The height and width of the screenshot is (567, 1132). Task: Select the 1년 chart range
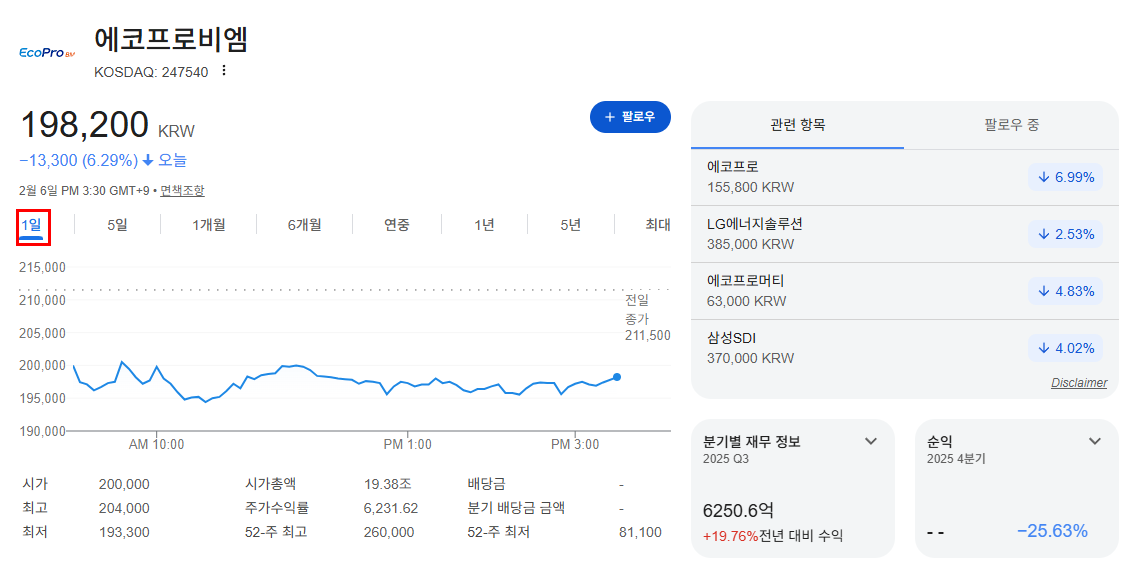click(x=484, y=225)
